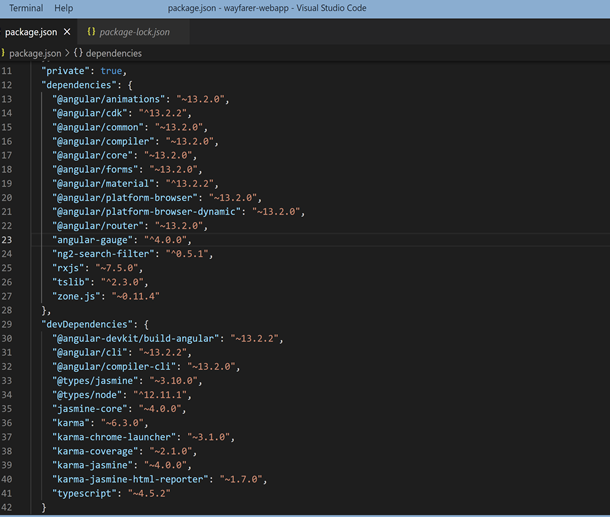This screenshot has width=610, height=517.
Task: Click line number 23 in the gutter
Action: click(7, 240)
